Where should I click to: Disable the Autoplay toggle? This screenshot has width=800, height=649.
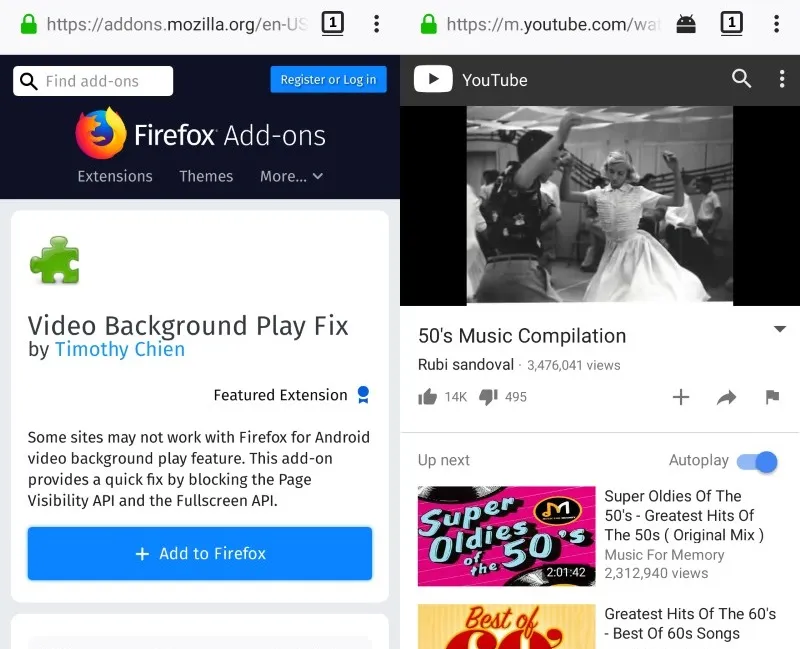coord(757,461)
